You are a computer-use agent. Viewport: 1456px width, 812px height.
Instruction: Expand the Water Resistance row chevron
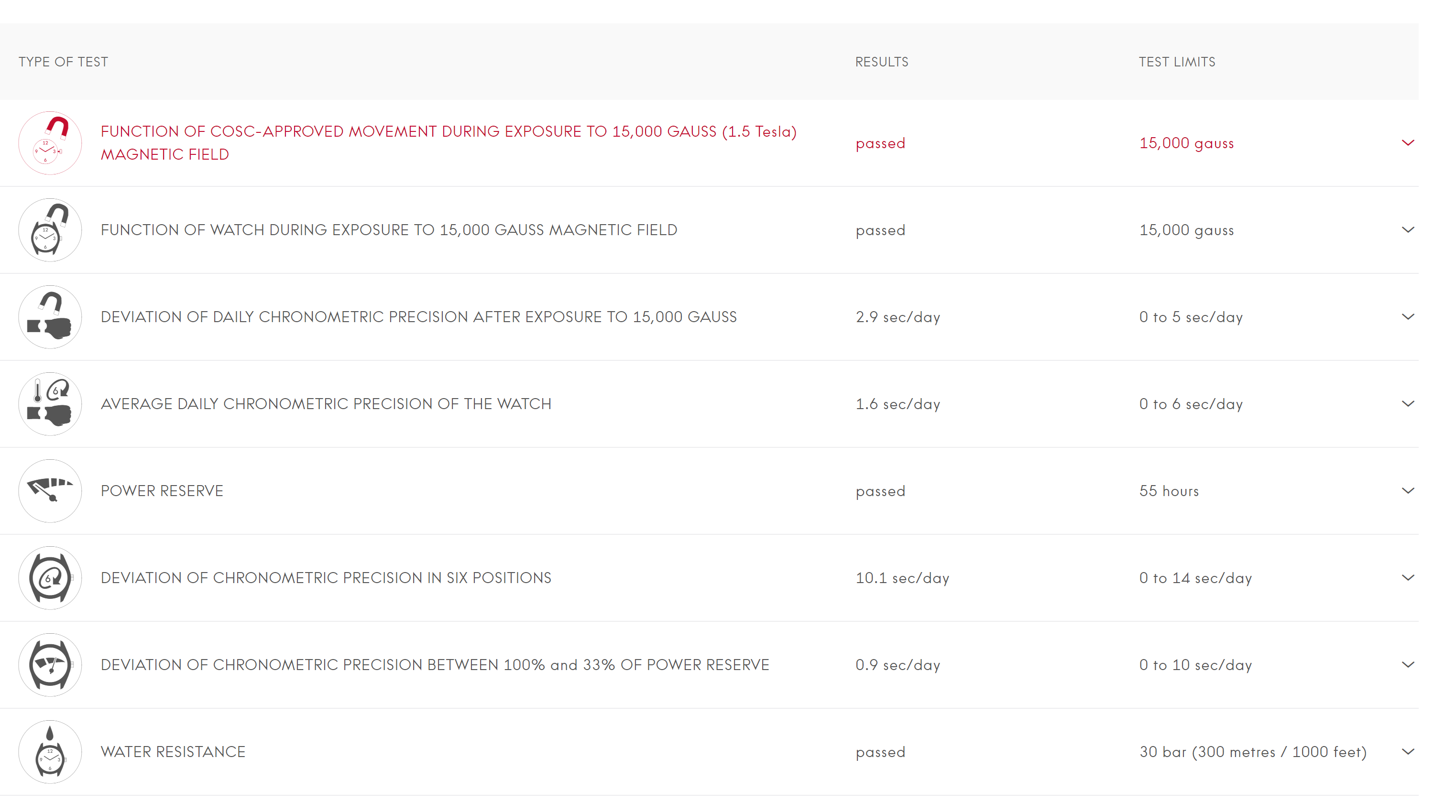pos(1408,752)
